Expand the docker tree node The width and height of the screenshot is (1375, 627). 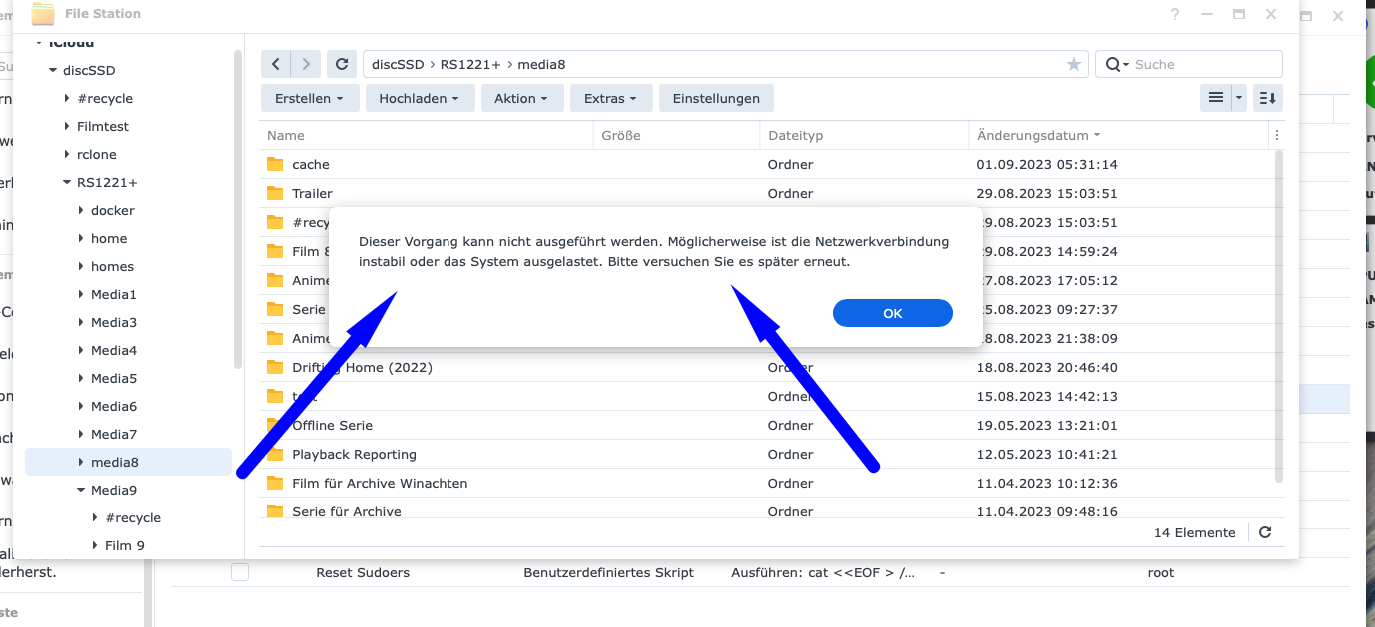point(81,210)
